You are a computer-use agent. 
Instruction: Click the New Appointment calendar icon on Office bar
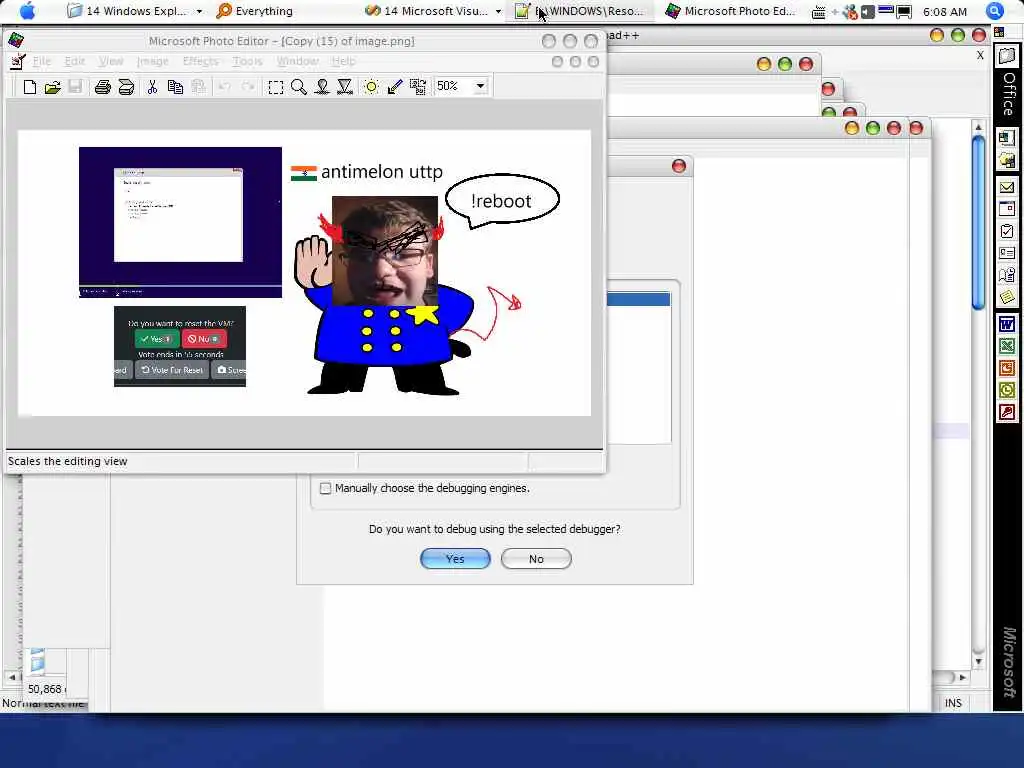click(x=1007, y=209)
